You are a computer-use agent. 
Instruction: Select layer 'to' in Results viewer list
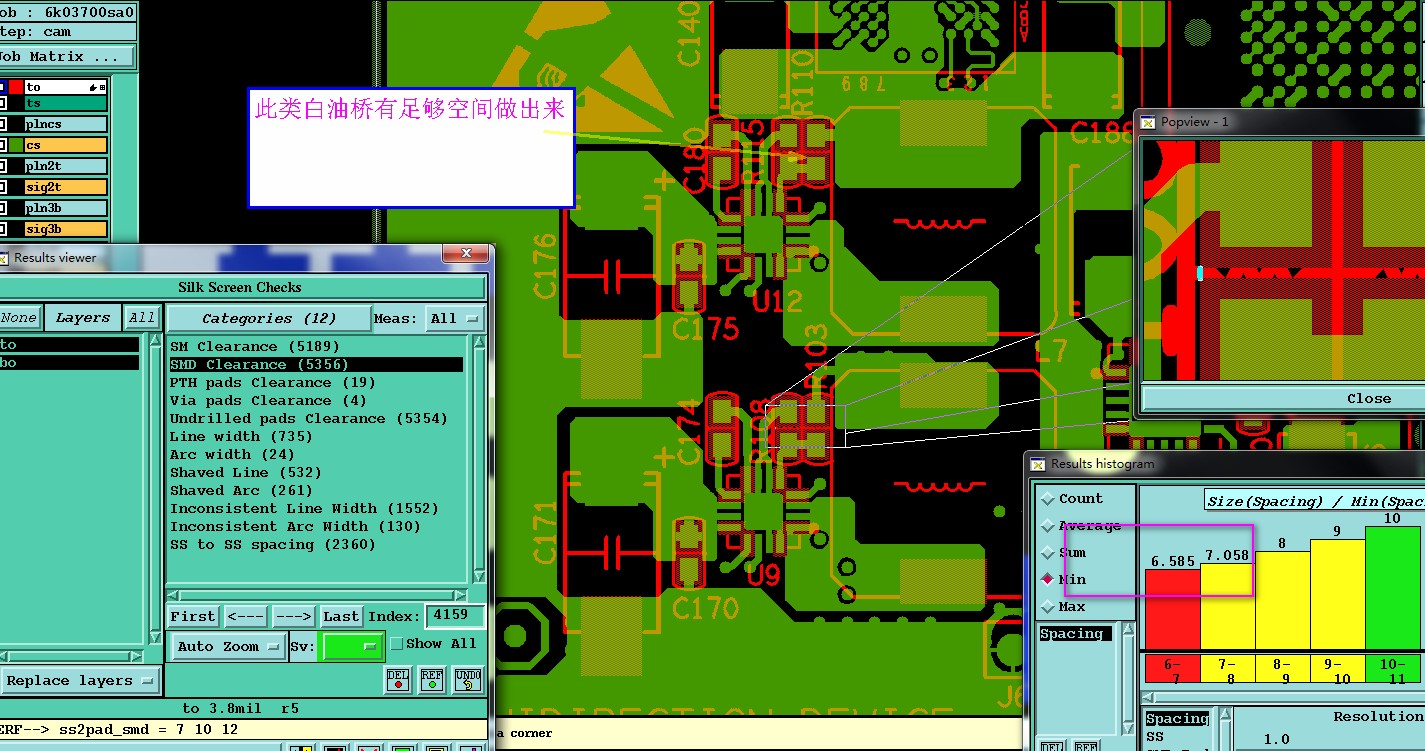69,345
